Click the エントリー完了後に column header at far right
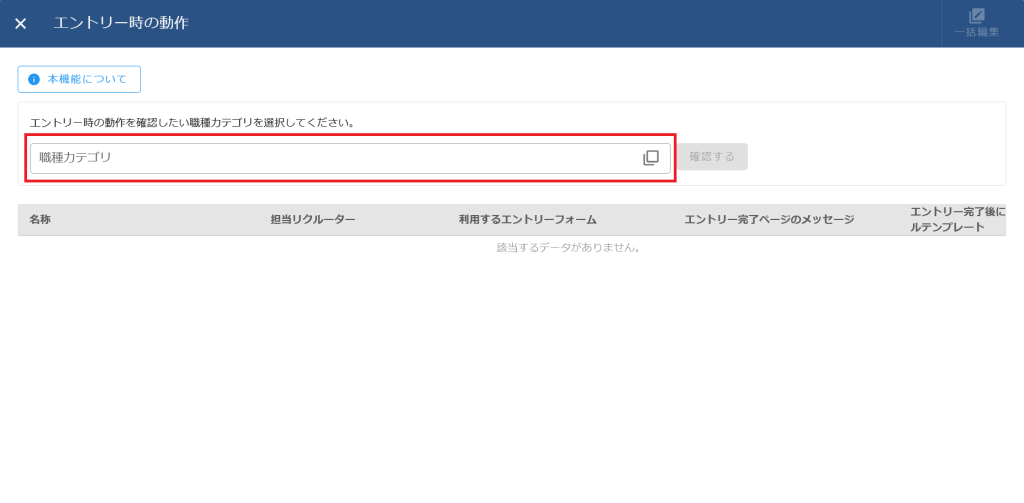Screen dimensions: 1024x503 click(x=956, y=219)
